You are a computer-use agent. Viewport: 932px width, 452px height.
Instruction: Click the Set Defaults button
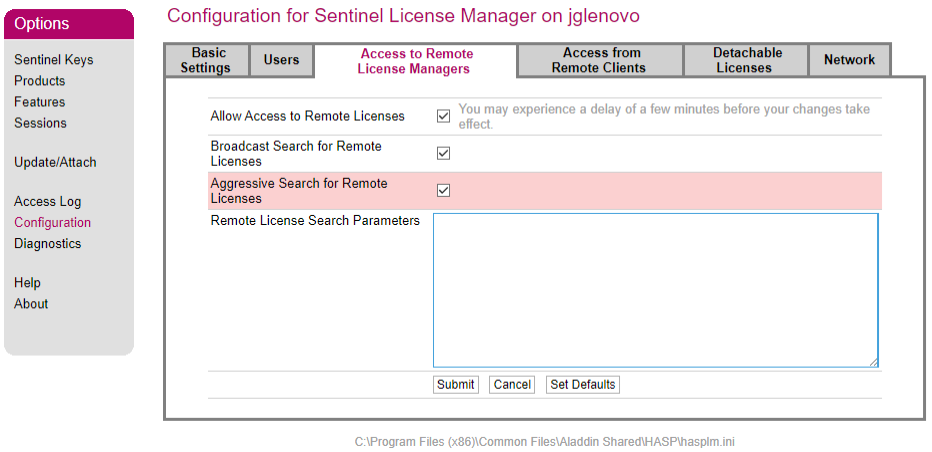(x=582, y=385)
